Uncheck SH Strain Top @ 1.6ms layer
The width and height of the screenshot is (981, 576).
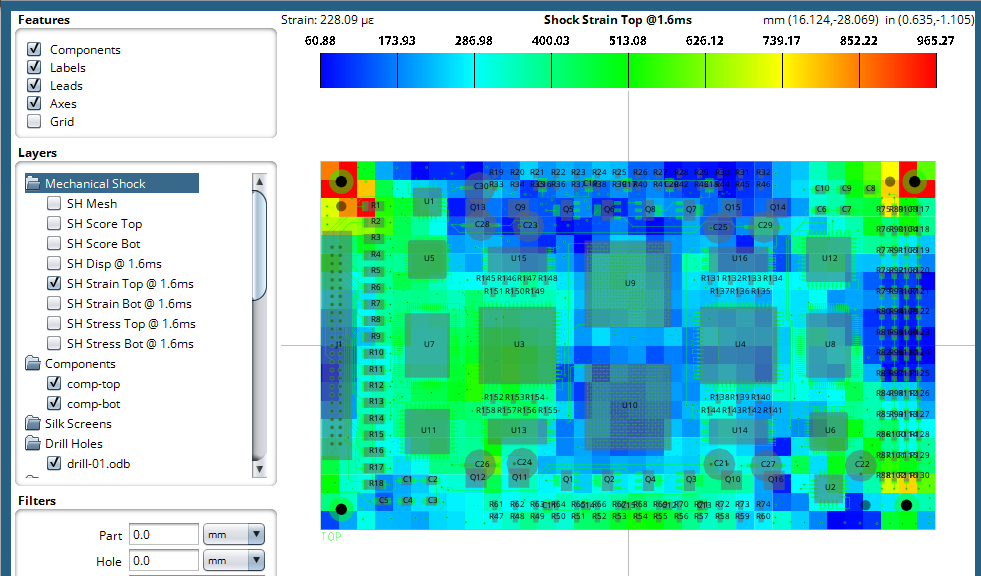[54, 283]
